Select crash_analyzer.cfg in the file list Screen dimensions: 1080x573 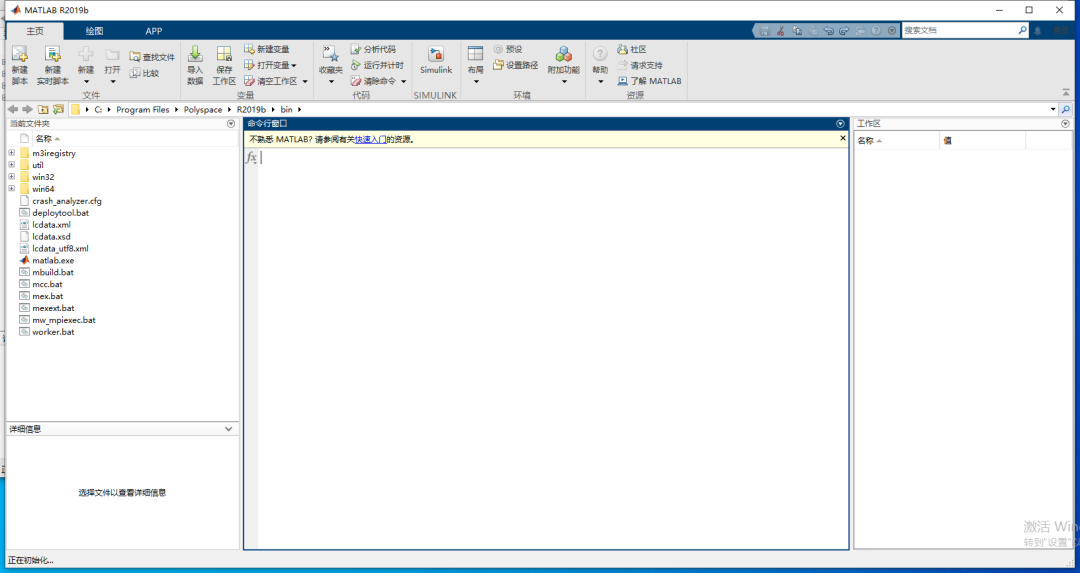click(x=67, y=201)
